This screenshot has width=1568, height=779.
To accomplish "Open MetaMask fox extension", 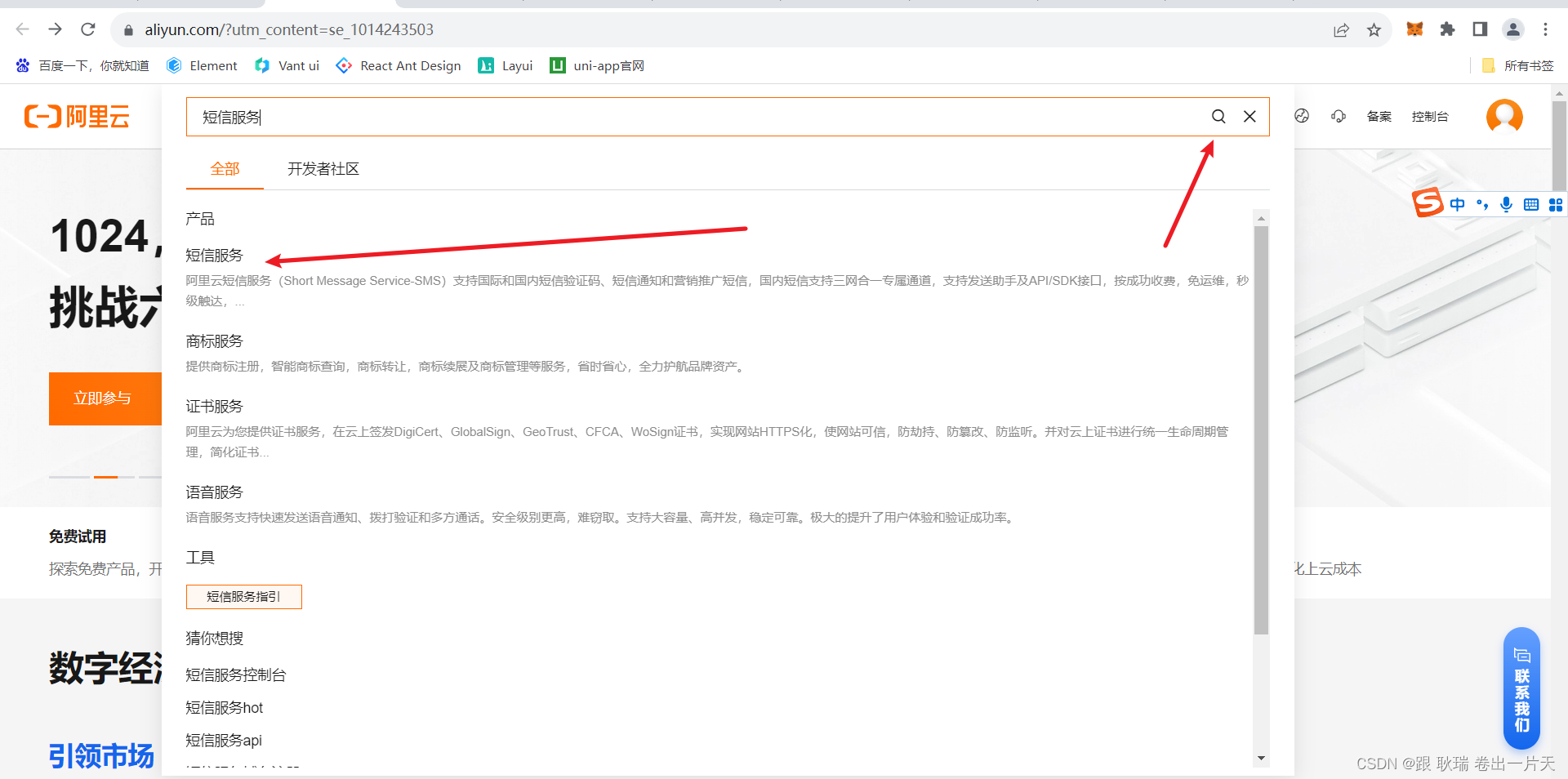I will (x=1414, y=29).
